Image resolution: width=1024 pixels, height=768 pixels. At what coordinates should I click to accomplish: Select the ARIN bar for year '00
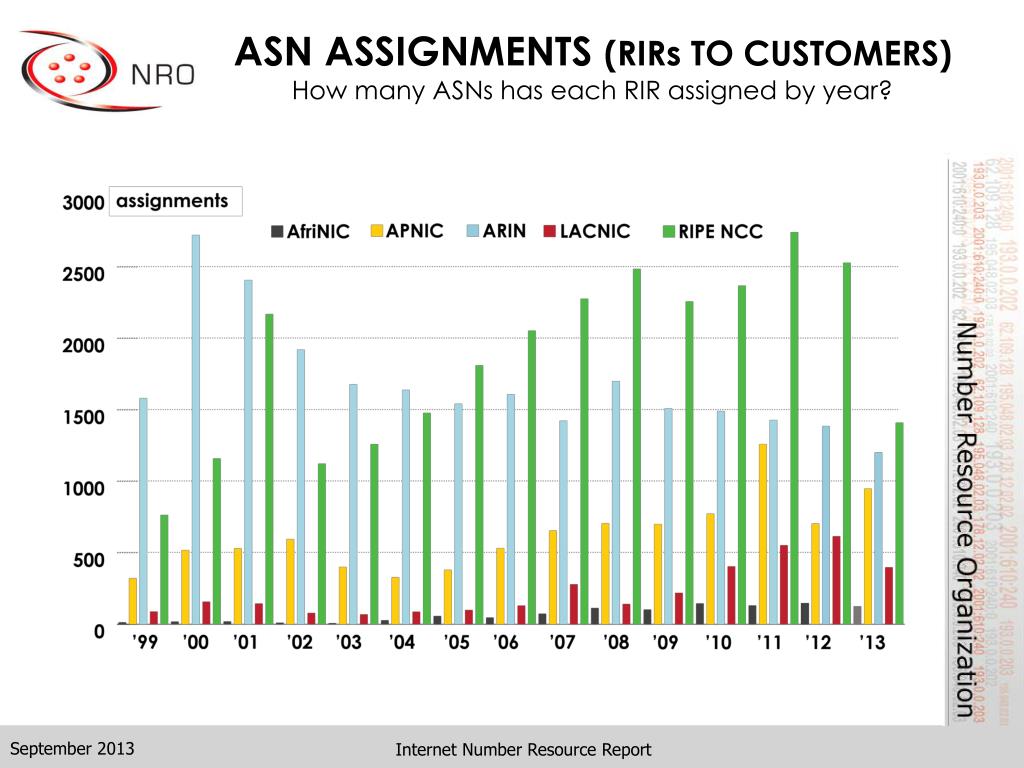pyautogui.click(x=196, y=430)
